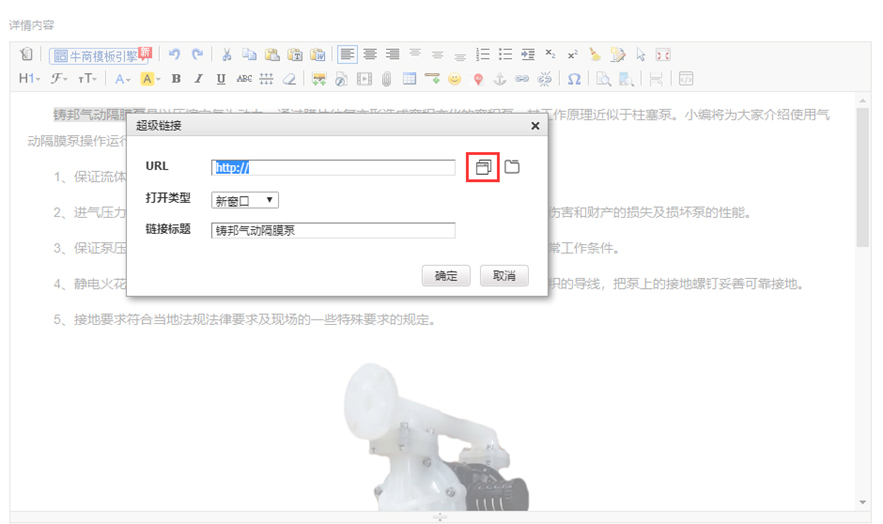Click the undo arrow icon
883x524 pixels.
point(175,55)
